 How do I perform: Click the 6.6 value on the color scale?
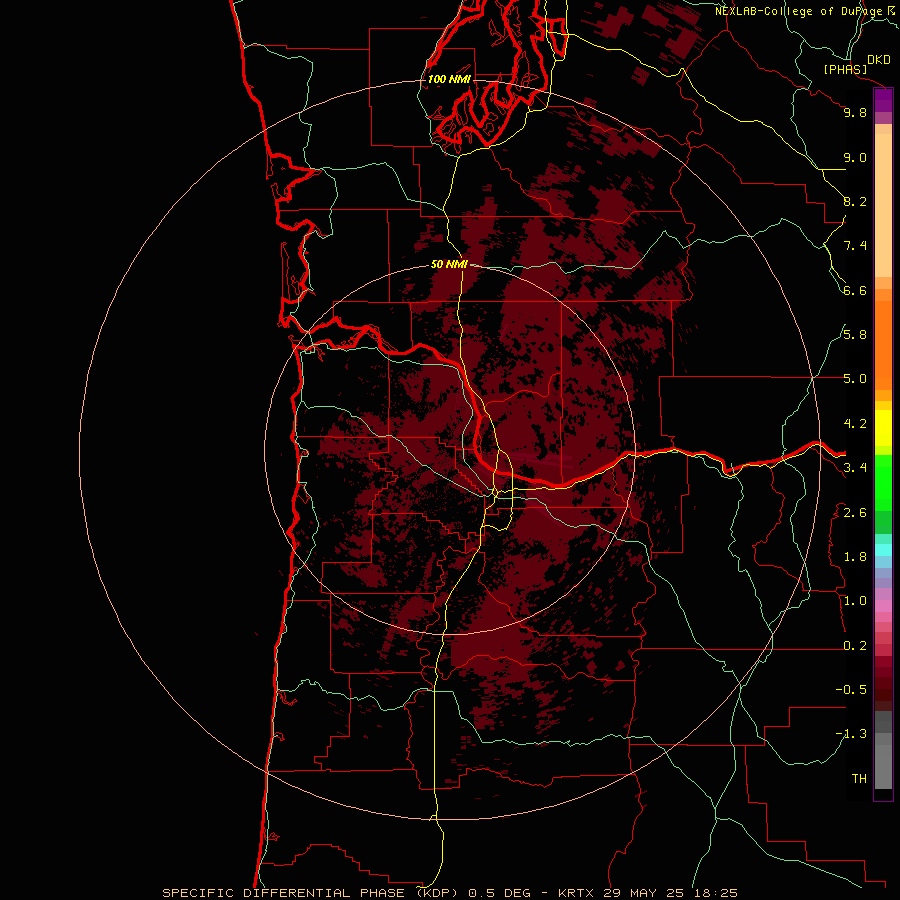pyautogui.click(x=855, y=290)
